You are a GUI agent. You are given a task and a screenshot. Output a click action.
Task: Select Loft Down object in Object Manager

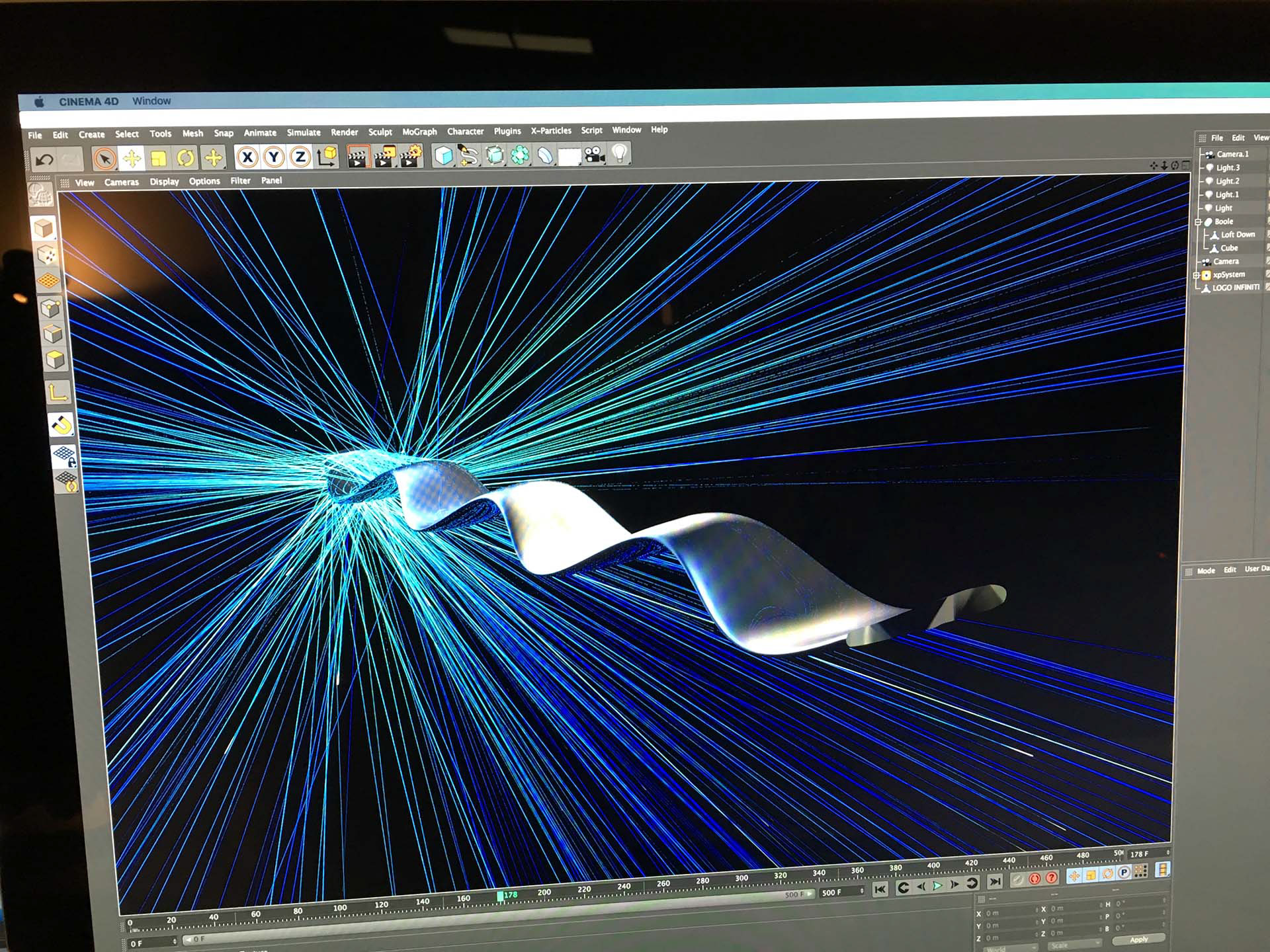coord(1237,235)
